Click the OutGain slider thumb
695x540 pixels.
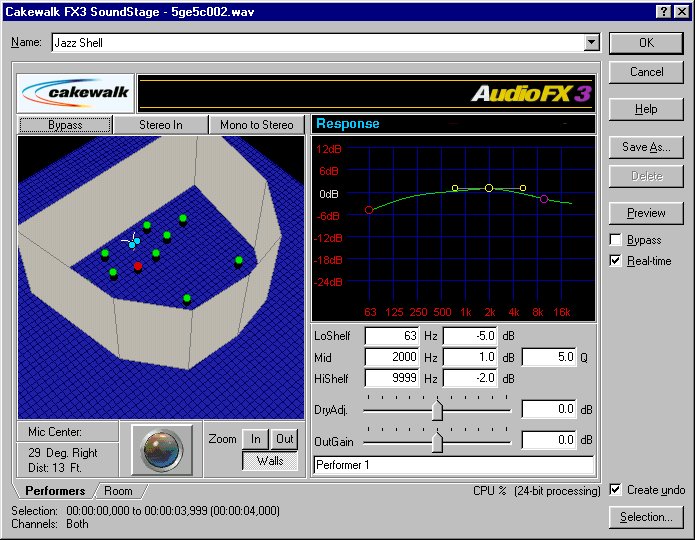(437, 442)
